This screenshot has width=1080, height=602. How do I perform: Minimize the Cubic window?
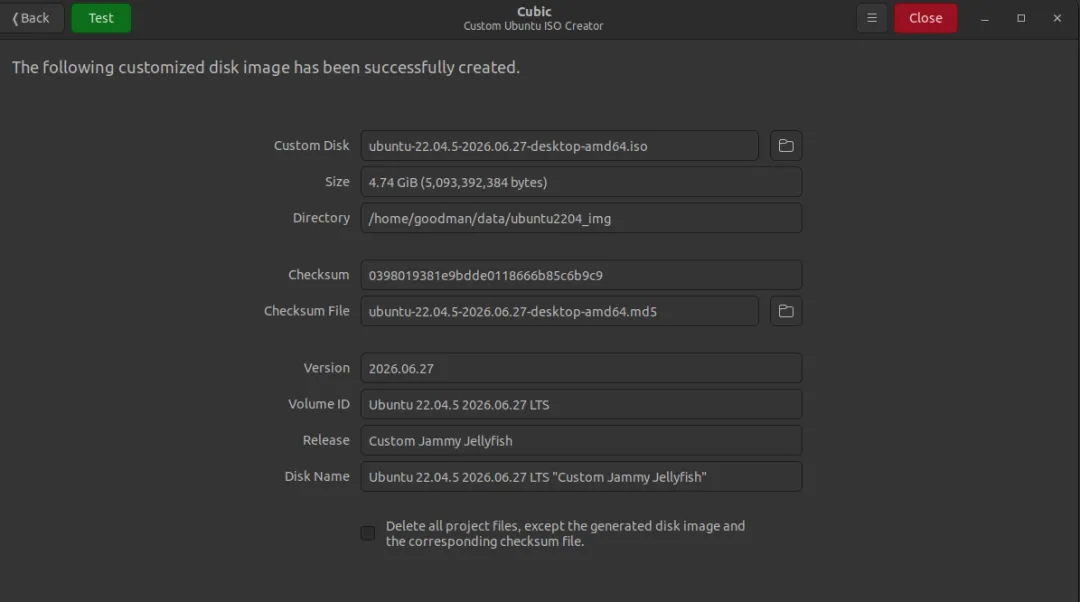[x=985, y=19]
